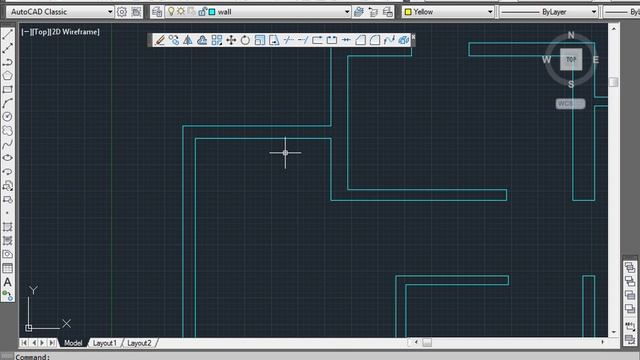Select the Circle tool

tap(7, 117)
